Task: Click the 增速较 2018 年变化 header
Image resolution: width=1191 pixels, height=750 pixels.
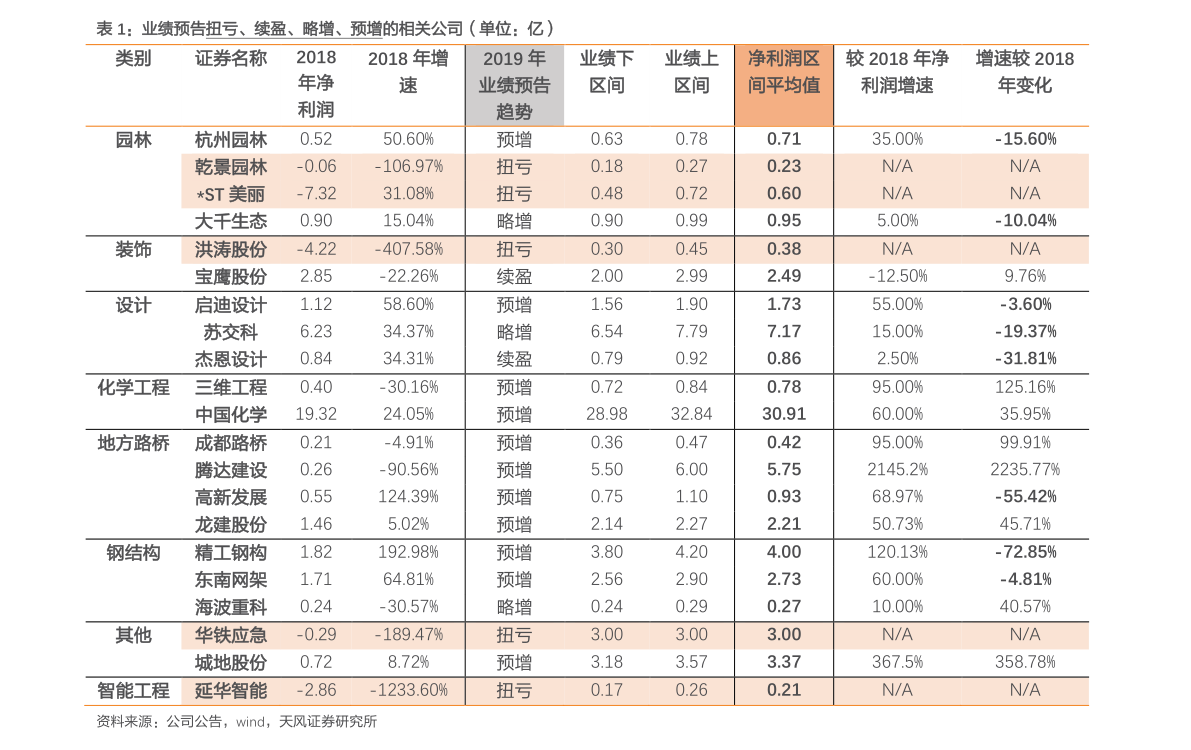Action: [1025, 71]
